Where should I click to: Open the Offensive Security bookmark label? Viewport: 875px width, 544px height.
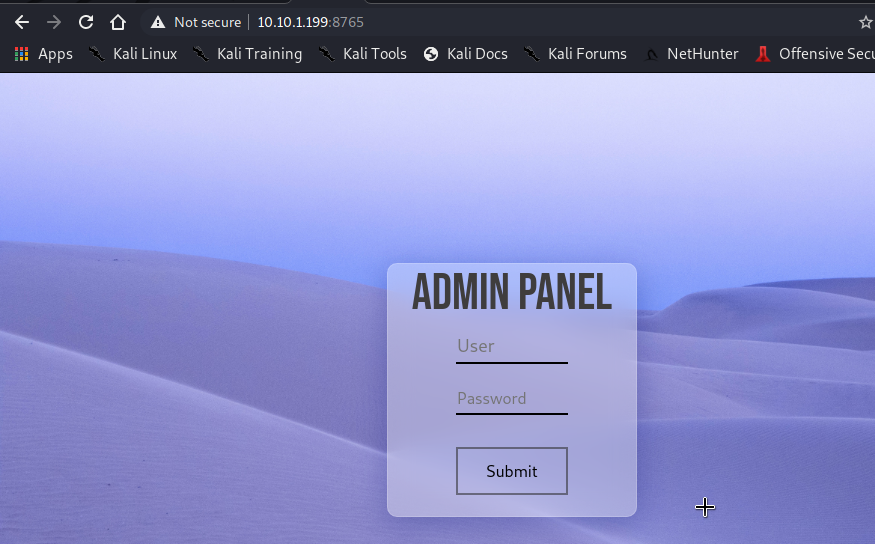826,54
